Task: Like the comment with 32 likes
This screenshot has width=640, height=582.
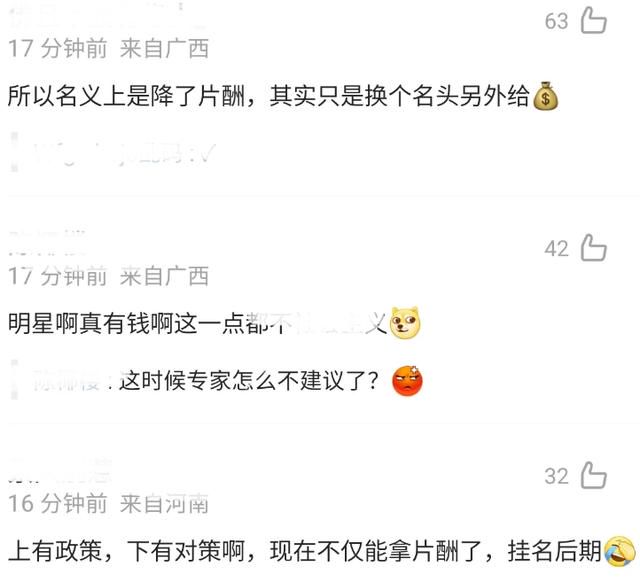Action: pyautogui.click(x=593, y=475)
